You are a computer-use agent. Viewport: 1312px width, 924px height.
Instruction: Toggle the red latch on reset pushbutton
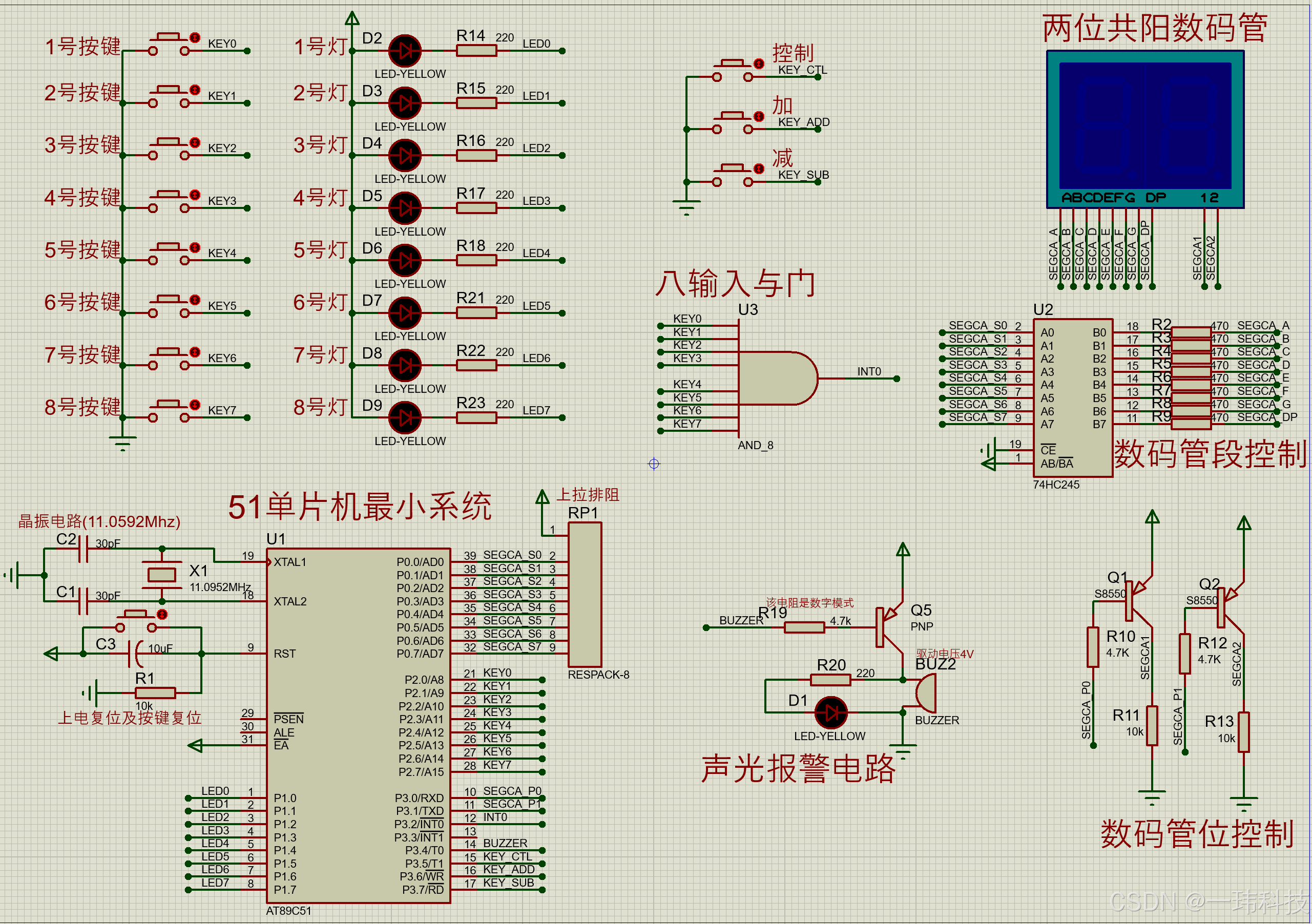click(x=162, y=614)
